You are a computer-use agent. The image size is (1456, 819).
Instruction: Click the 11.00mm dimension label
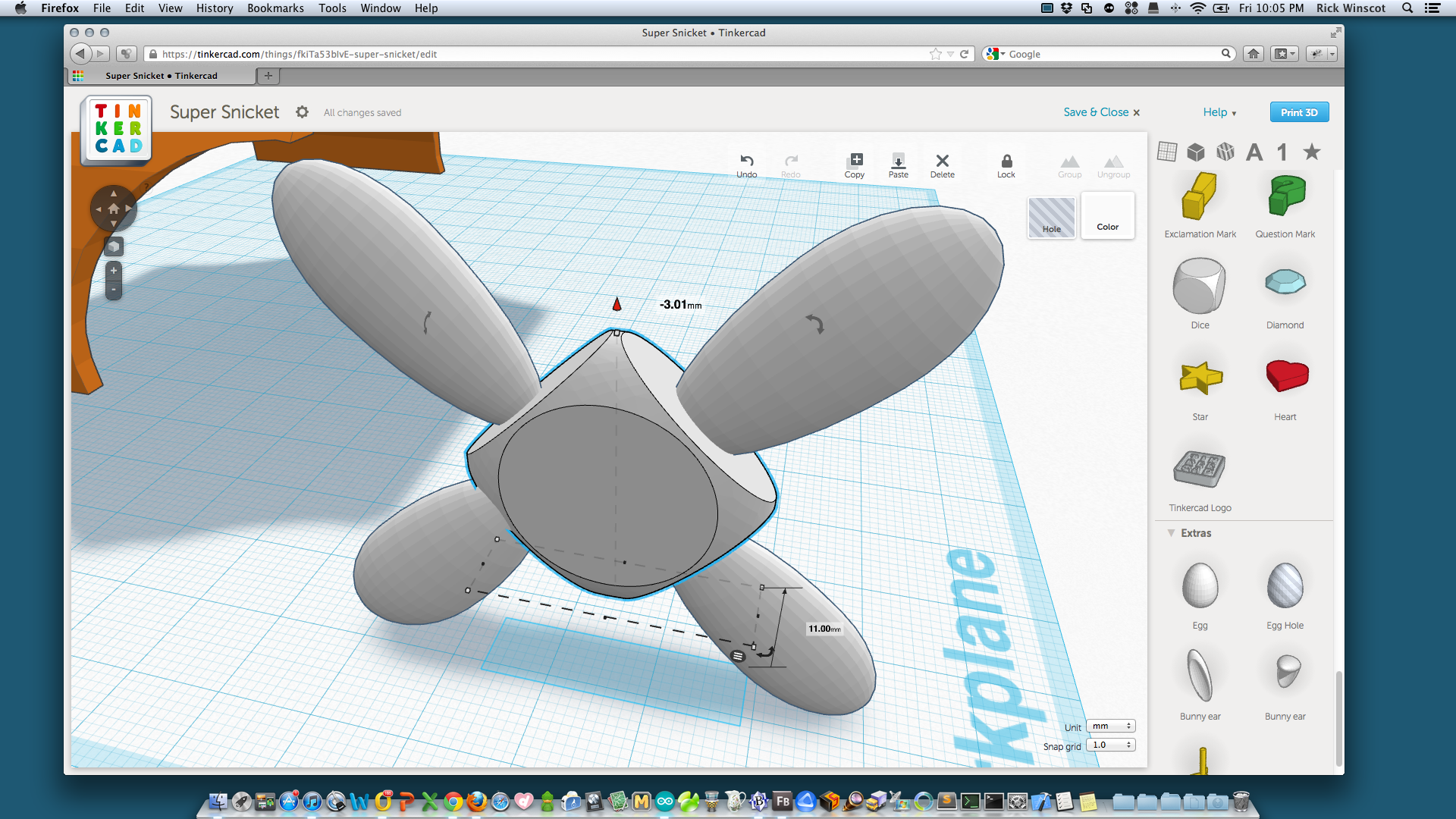(824, 629)
